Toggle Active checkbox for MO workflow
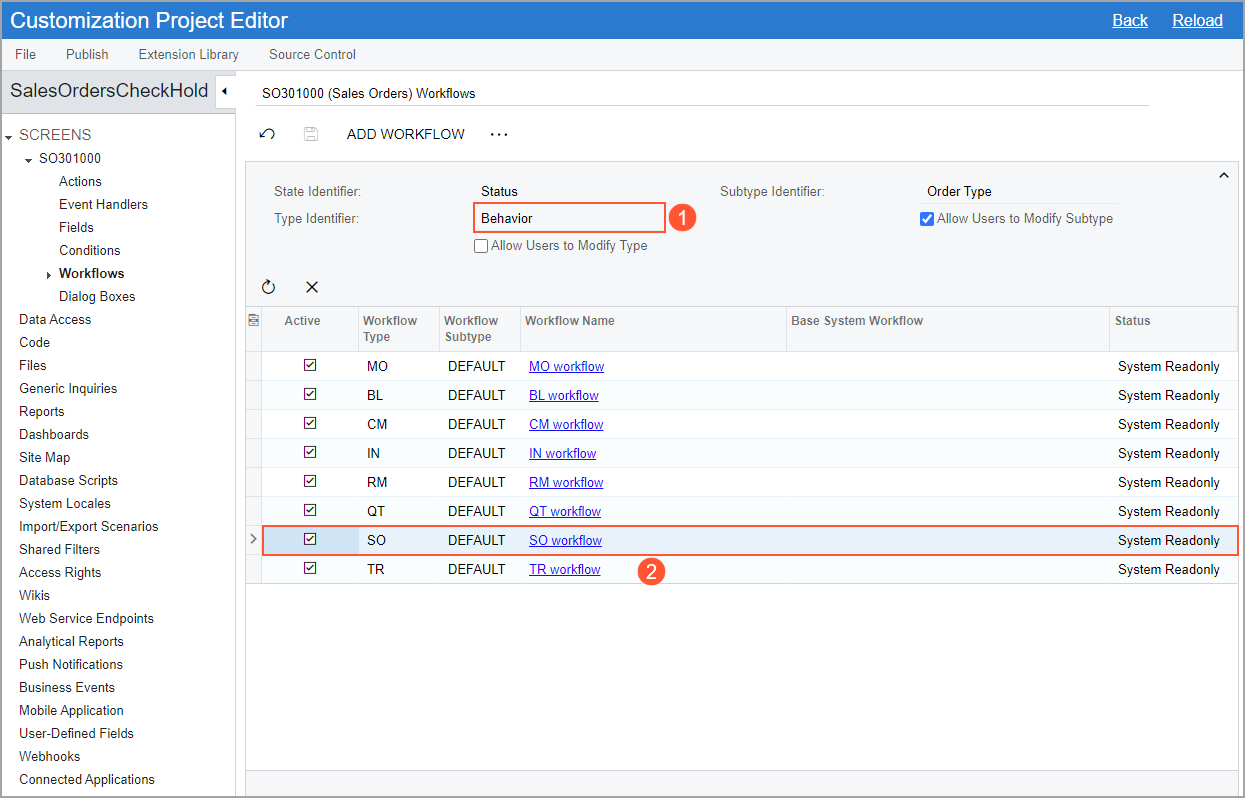 310,366
